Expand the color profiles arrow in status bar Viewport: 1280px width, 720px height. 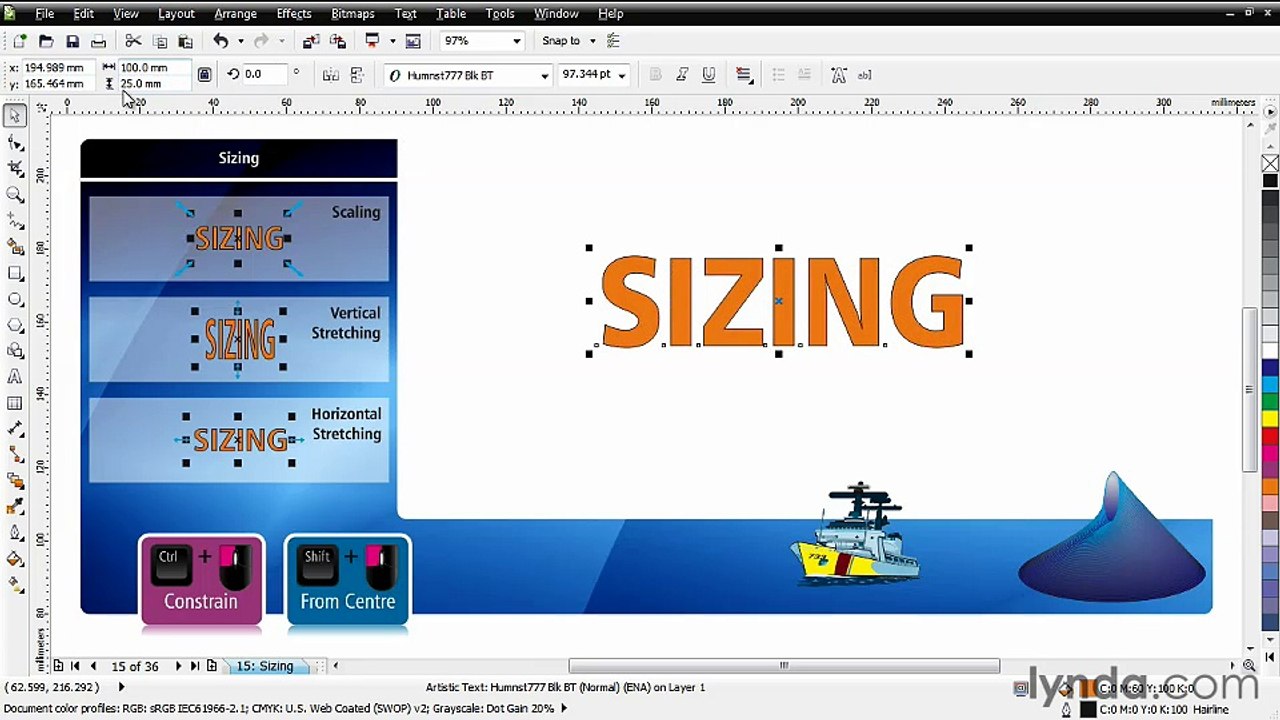[564, 708]
